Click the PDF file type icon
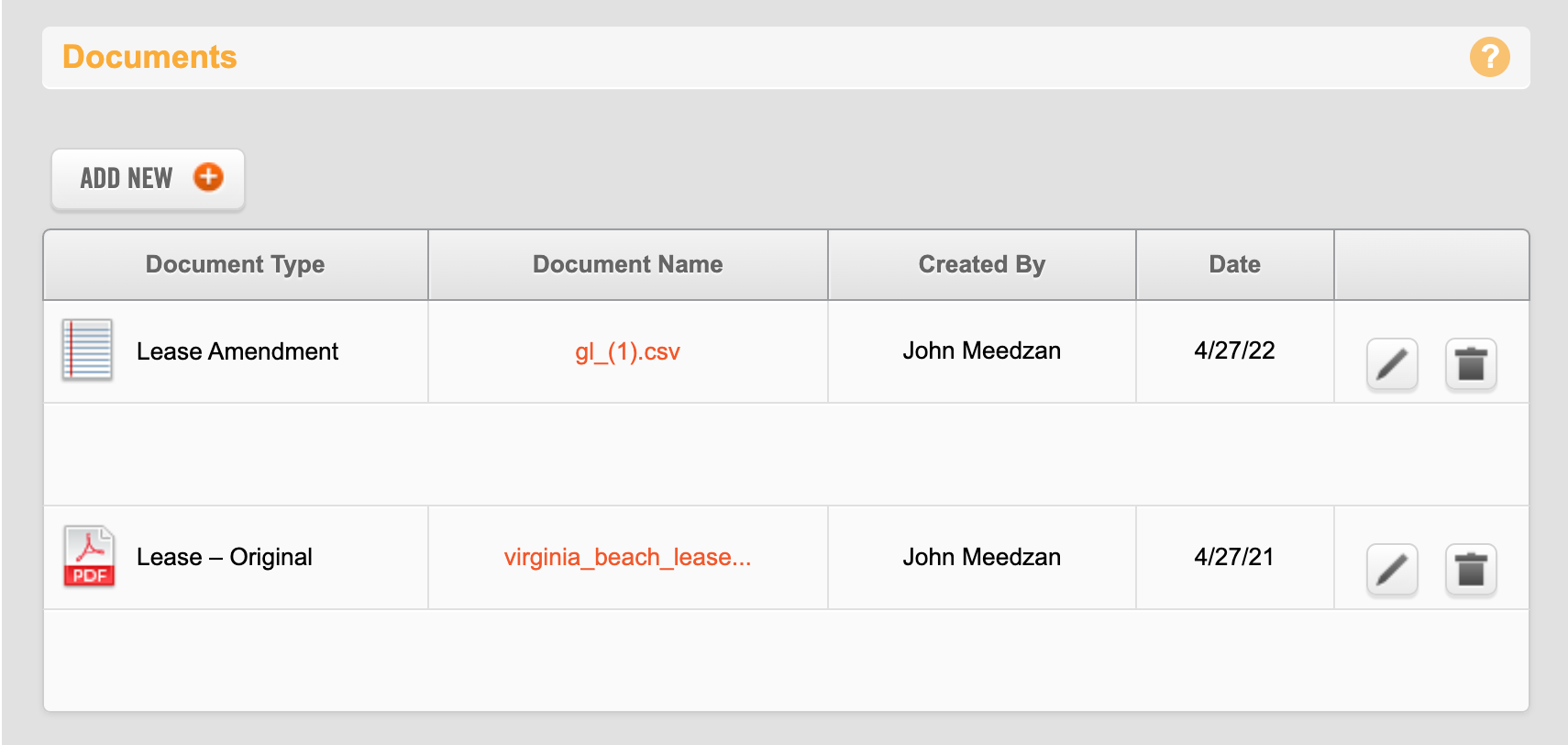1568x745 pixels. tap(89, 556)
